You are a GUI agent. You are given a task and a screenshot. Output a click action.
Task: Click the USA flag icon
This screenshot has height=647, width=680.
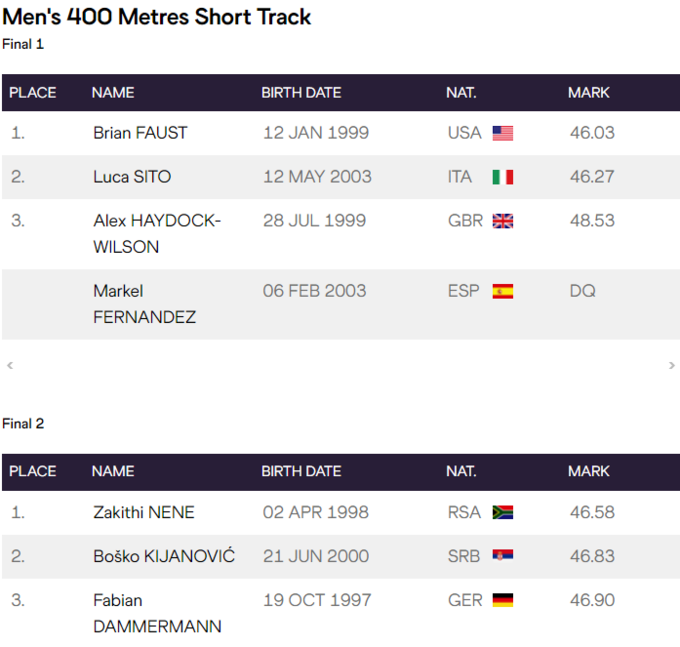502,133
